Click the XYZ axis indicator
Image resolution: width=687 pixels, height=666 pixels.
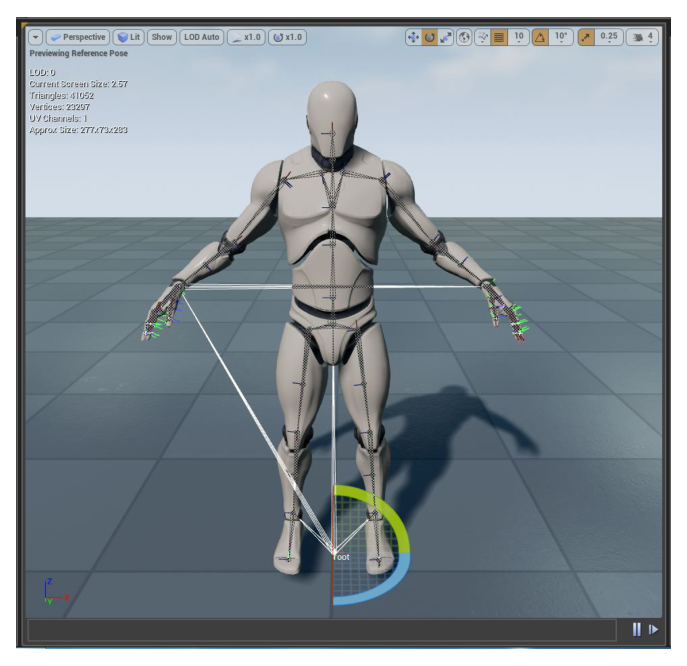[x=56, y=592]
